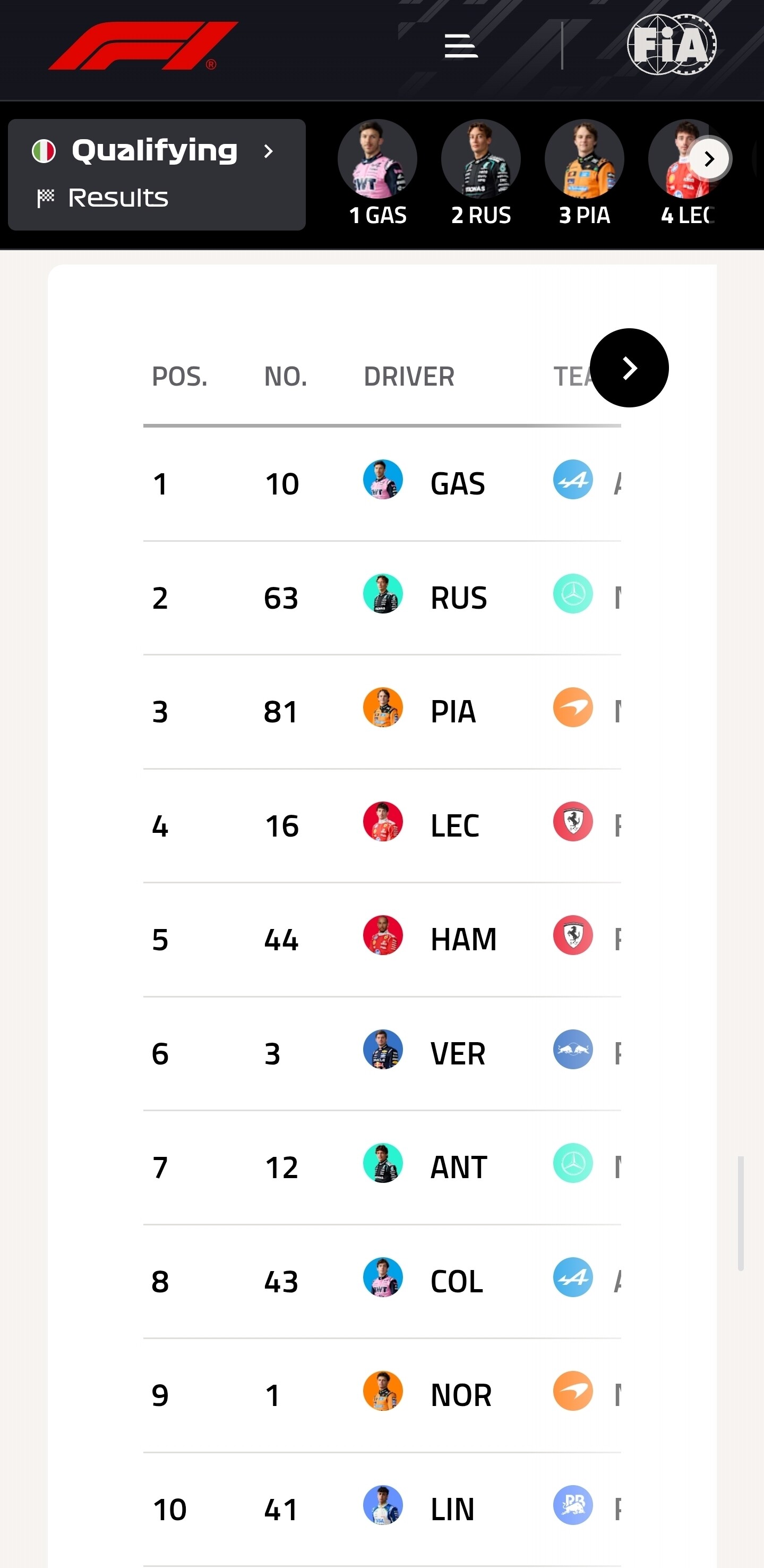Open HAM driver name in row five
This screenshot has height=1568, width=764.
coord(463,939)
